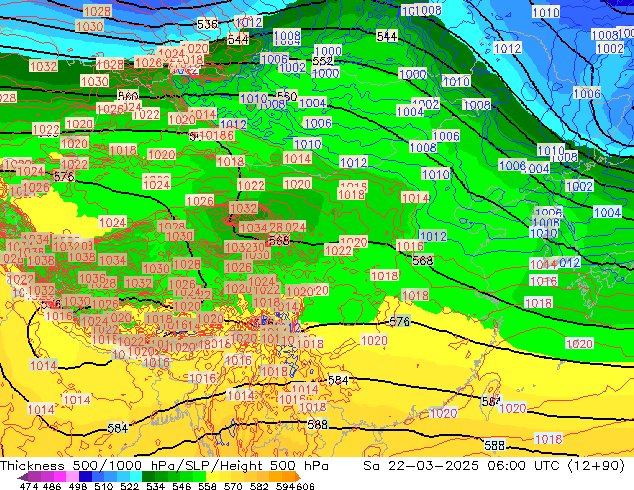
Task: Click the '588' contour label near lower-right red 1018
Action: point(495,445)
